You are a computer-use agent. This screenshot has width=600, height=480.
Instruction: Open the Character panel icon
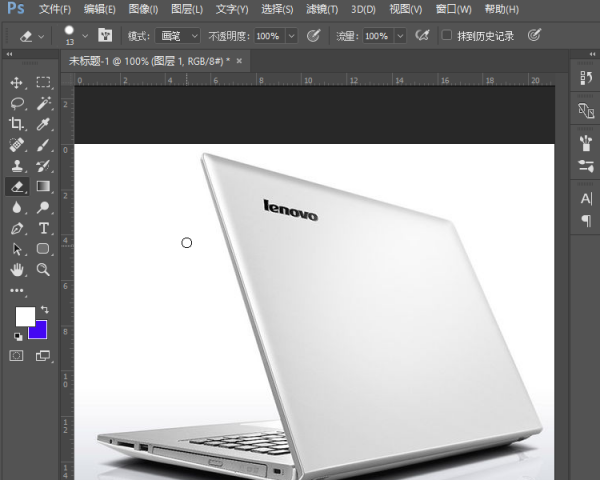click(586, 199)
